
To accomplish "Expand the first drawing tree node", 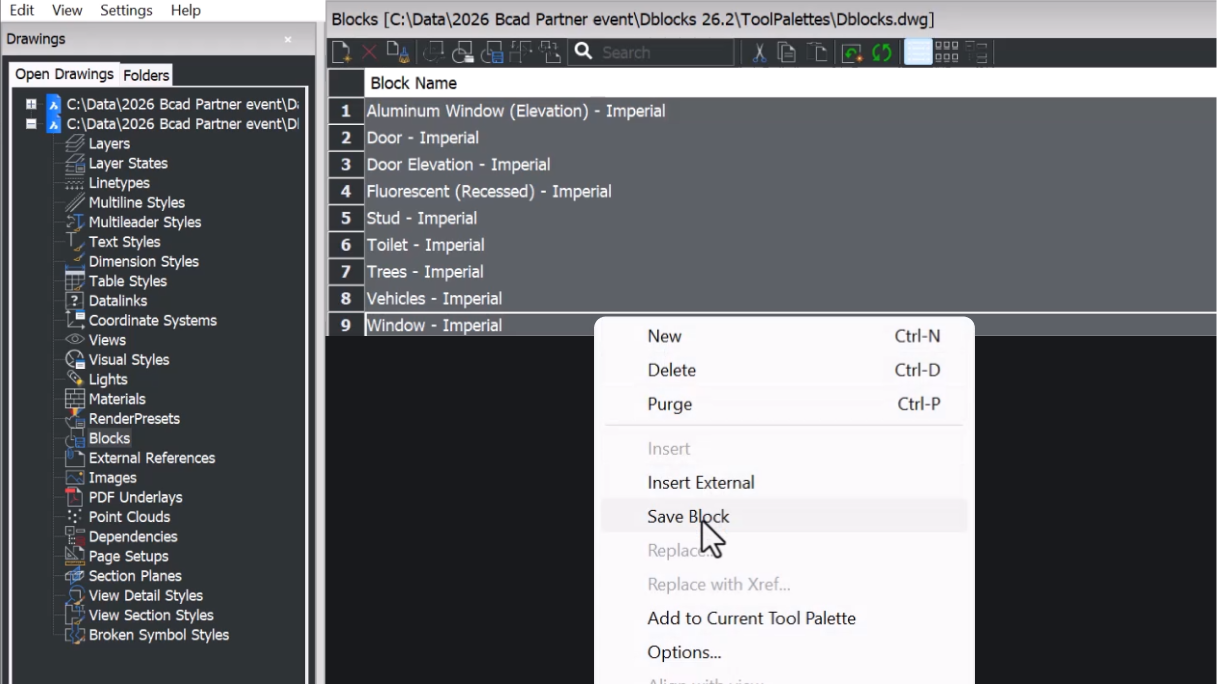I will coord(31,103).
